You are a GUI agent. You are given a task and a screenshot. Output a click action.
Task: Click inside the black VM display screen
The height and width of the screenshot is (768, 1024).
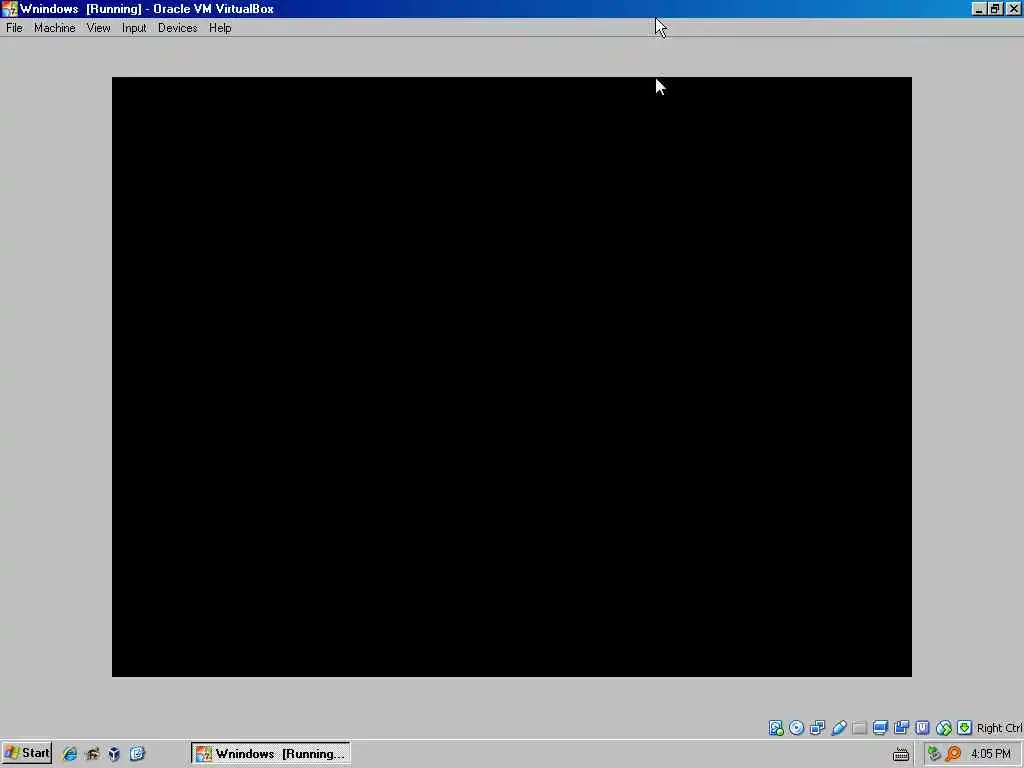point(511,377)
